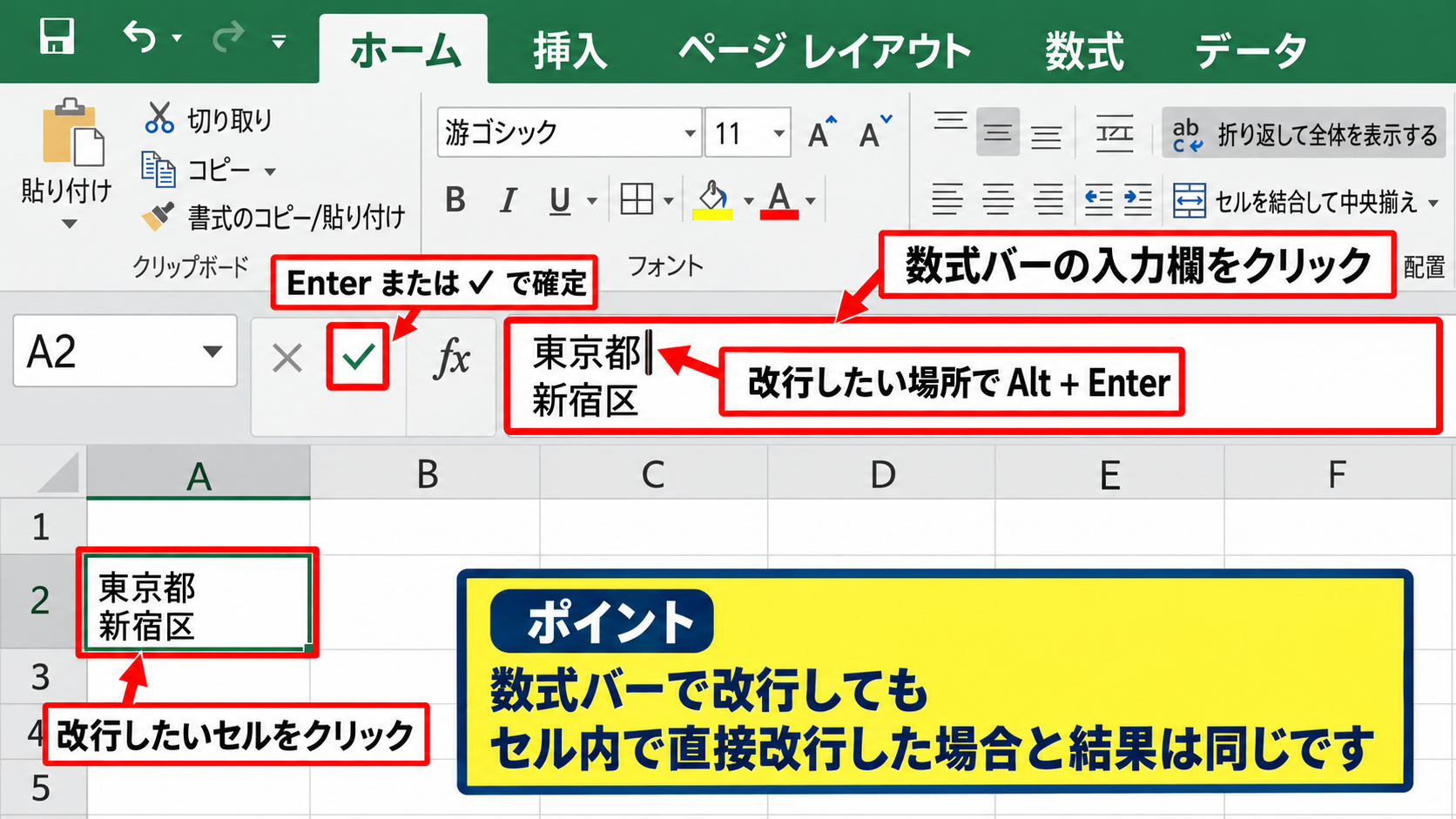Open the A2 name box dropdown
This screenshot has width=1456, height=819.
(x=212, y=352)
